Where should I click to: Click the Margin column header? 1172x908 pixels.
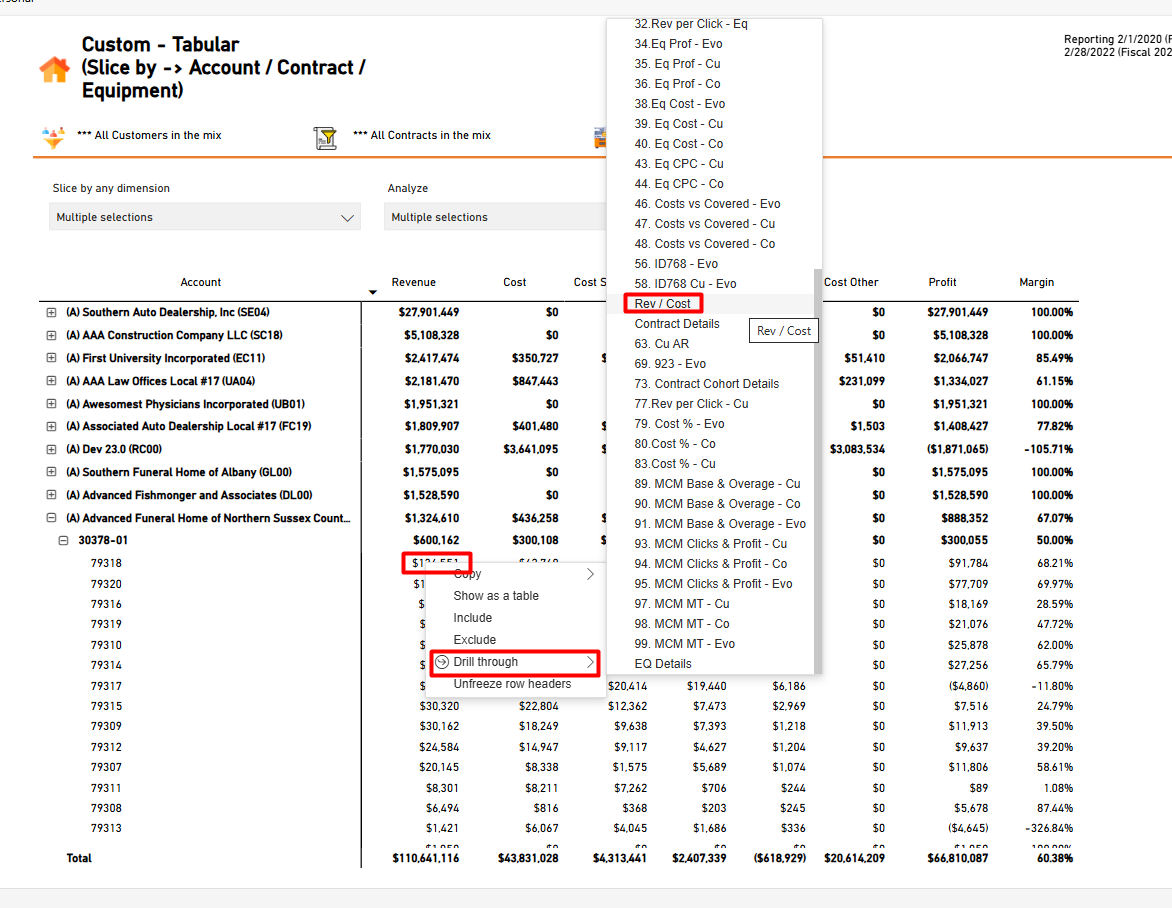tap(1036, 282)
